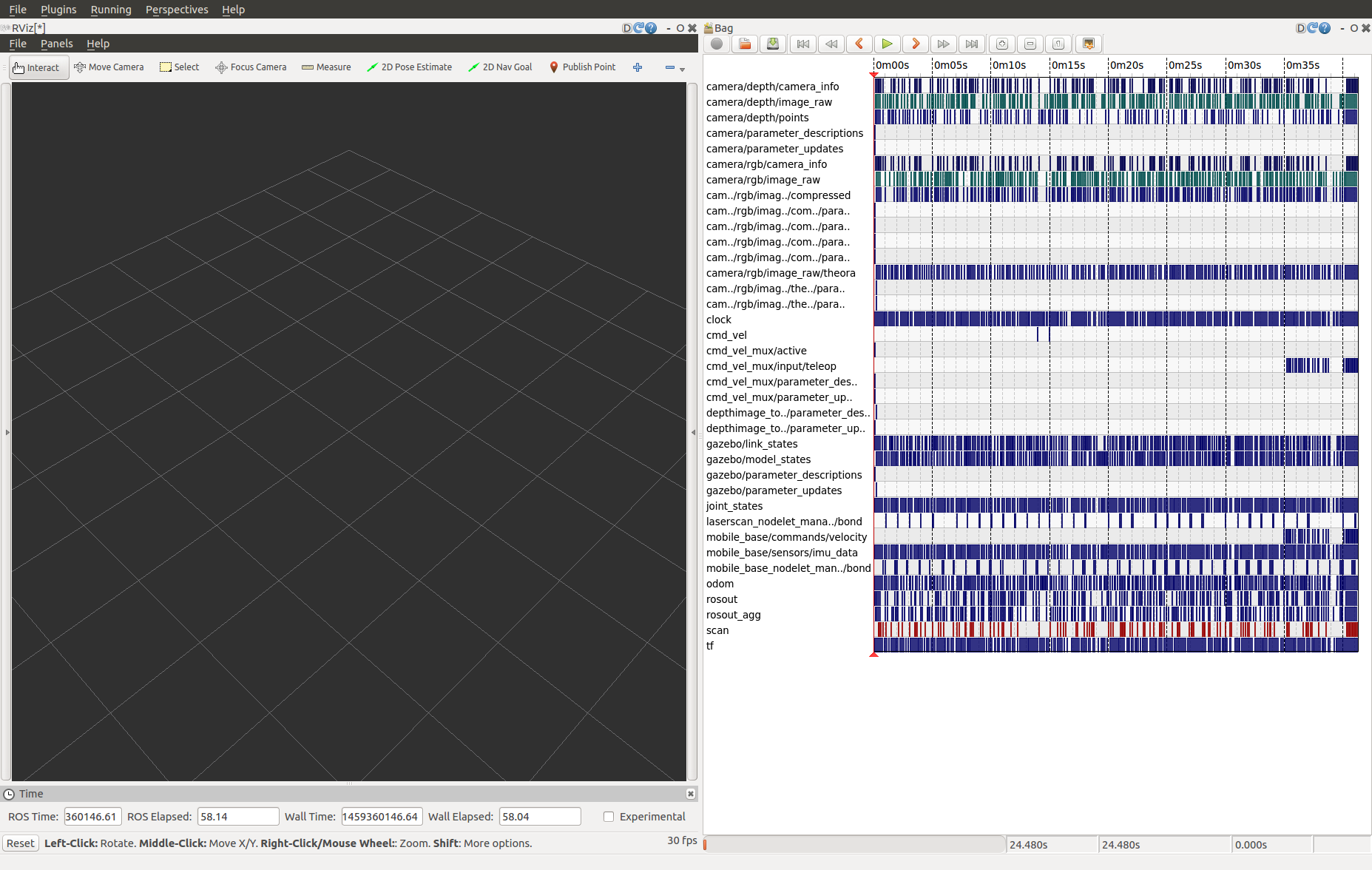The width and height of the screenshot is (1372, 870).
Task: Select camera/rgb/image_raw/theora topic
Action: [x=780, y=273]
